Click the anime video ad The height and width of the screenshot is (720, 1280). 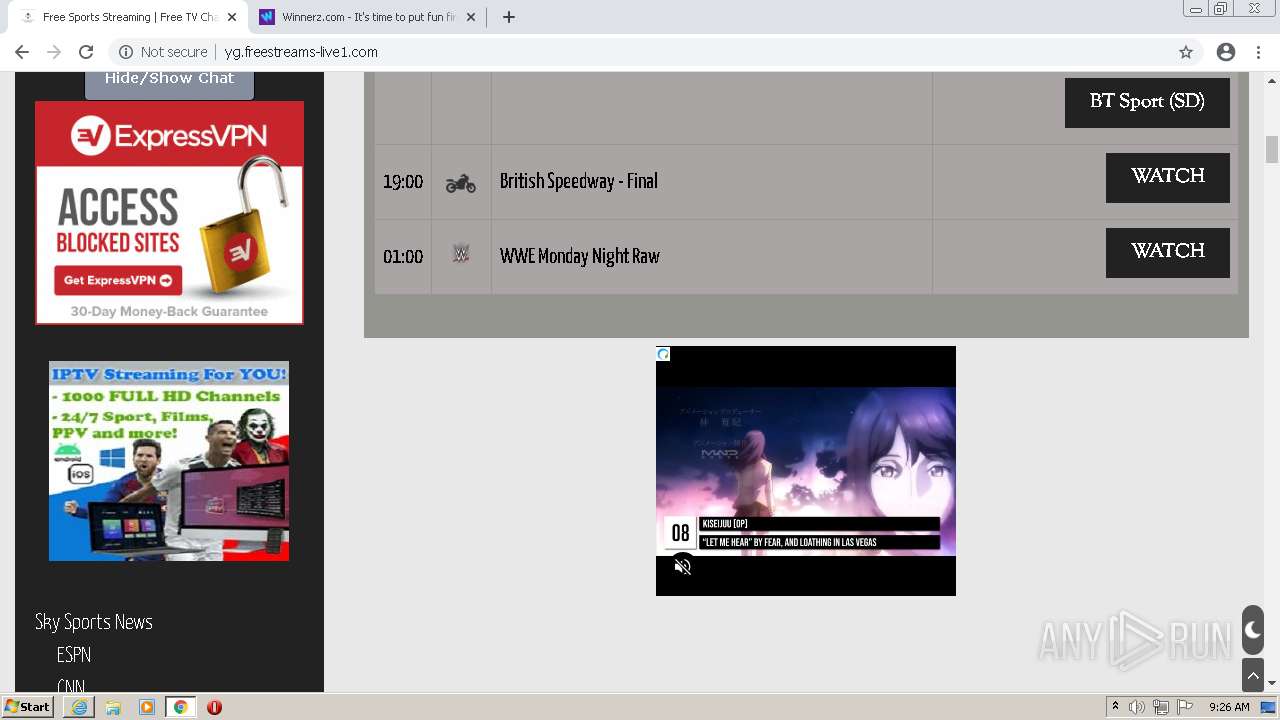tap(806, 471)
